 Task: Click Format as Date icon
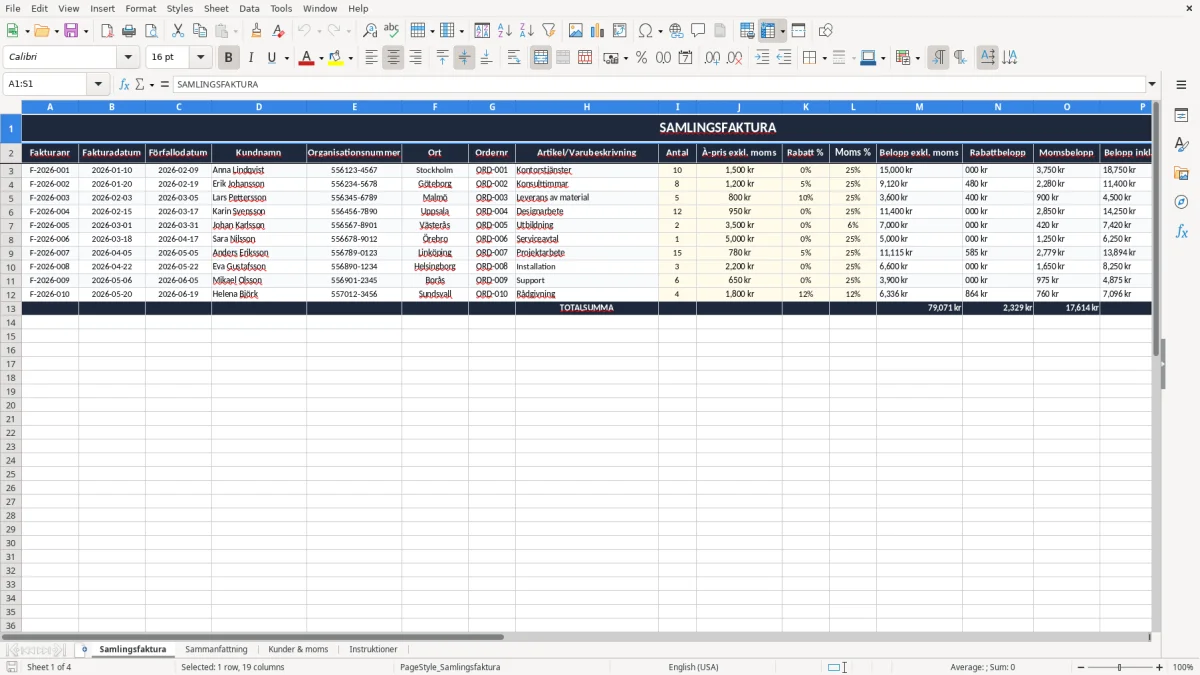coord(685,58)
